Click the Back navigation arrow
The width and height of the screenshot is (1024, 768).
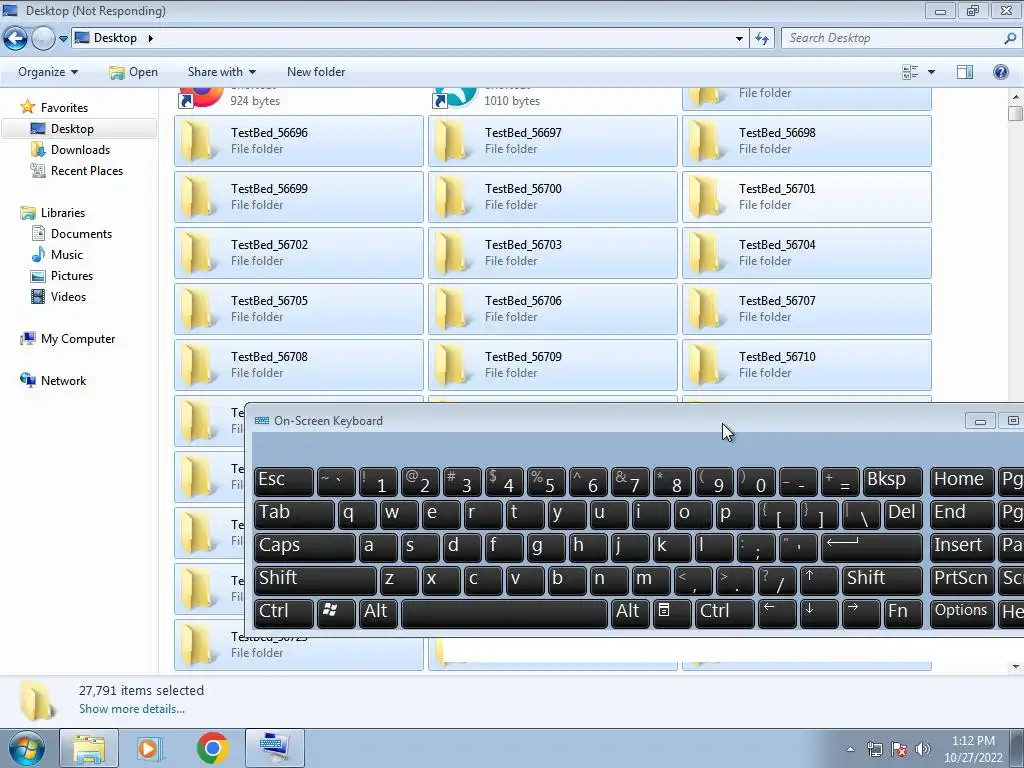[x=16, y=39]
